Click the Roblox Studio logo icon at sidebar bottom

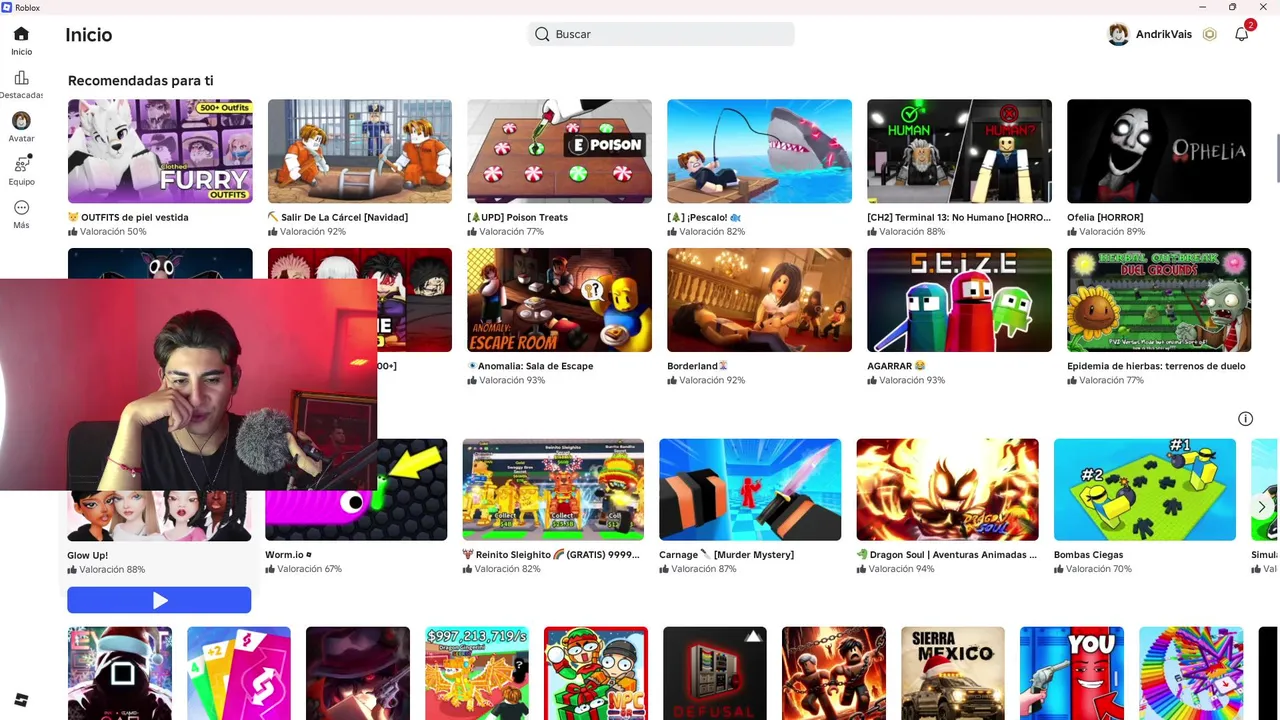21,699
